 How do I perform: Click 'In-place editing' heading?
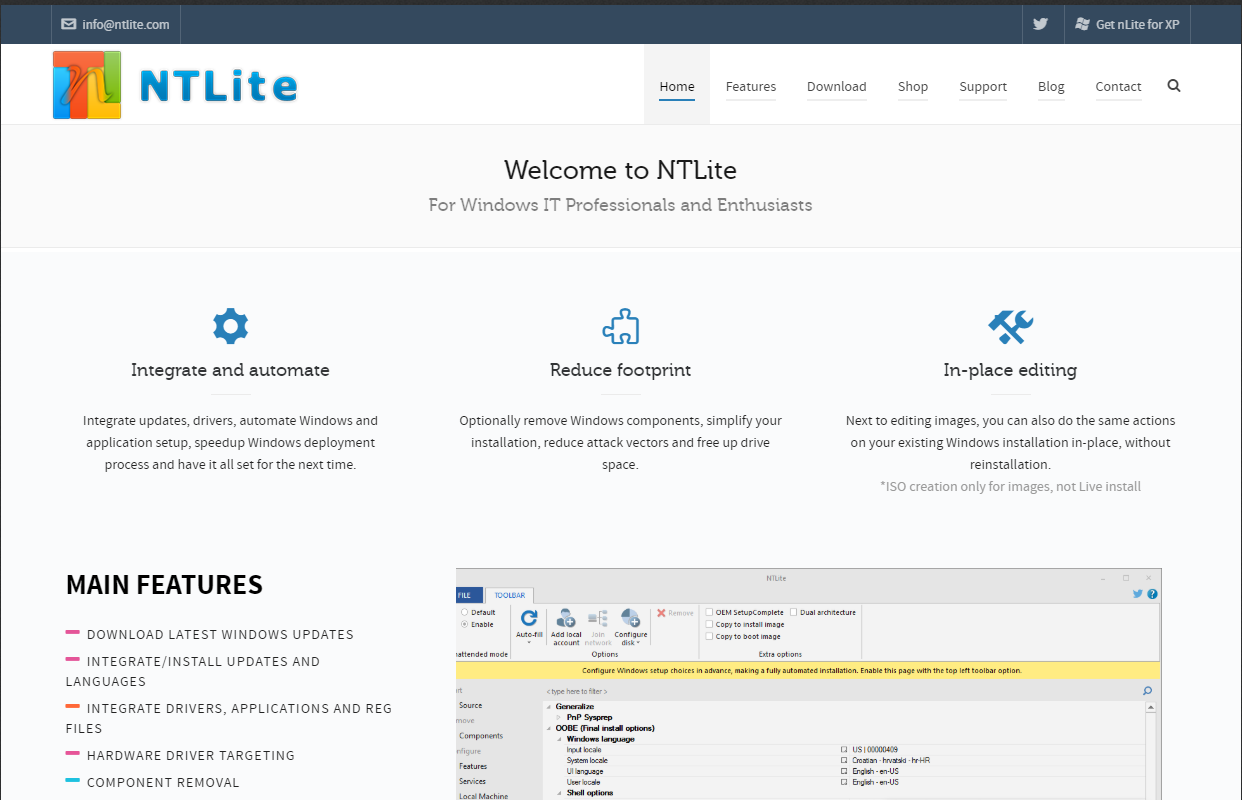(1010, 370)
